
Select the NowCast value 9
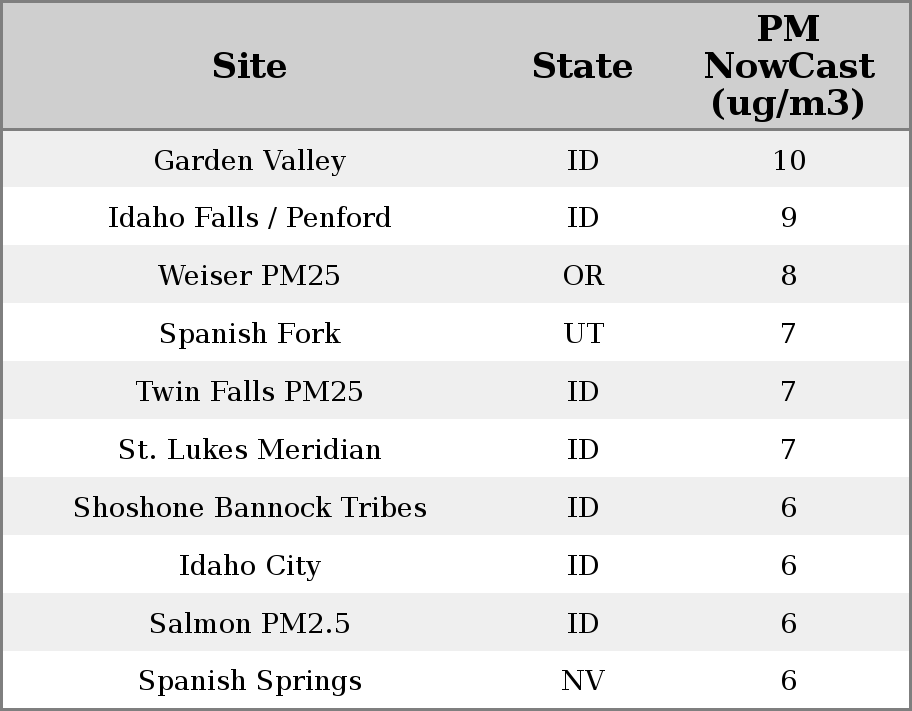pos(789,218)
